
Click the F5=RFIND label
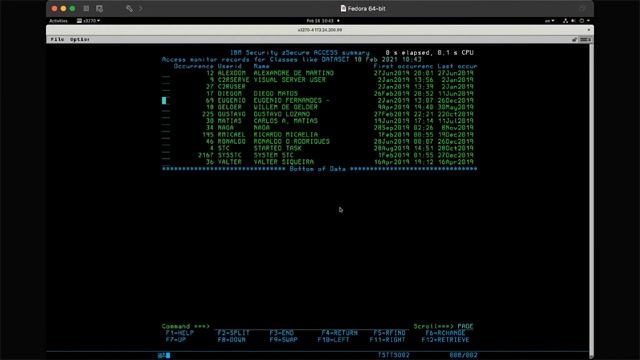coord(389,333)
